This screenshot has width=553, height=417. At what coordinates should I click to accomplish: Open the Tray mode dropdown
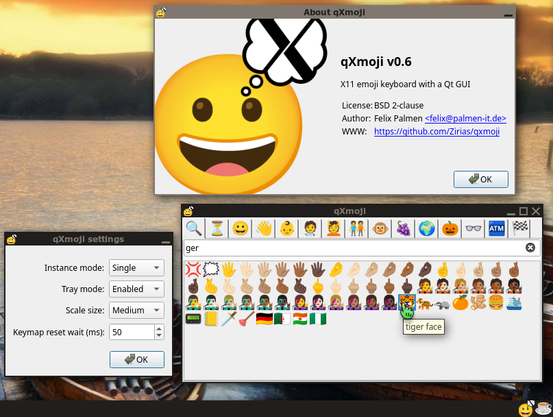point(136,289)
